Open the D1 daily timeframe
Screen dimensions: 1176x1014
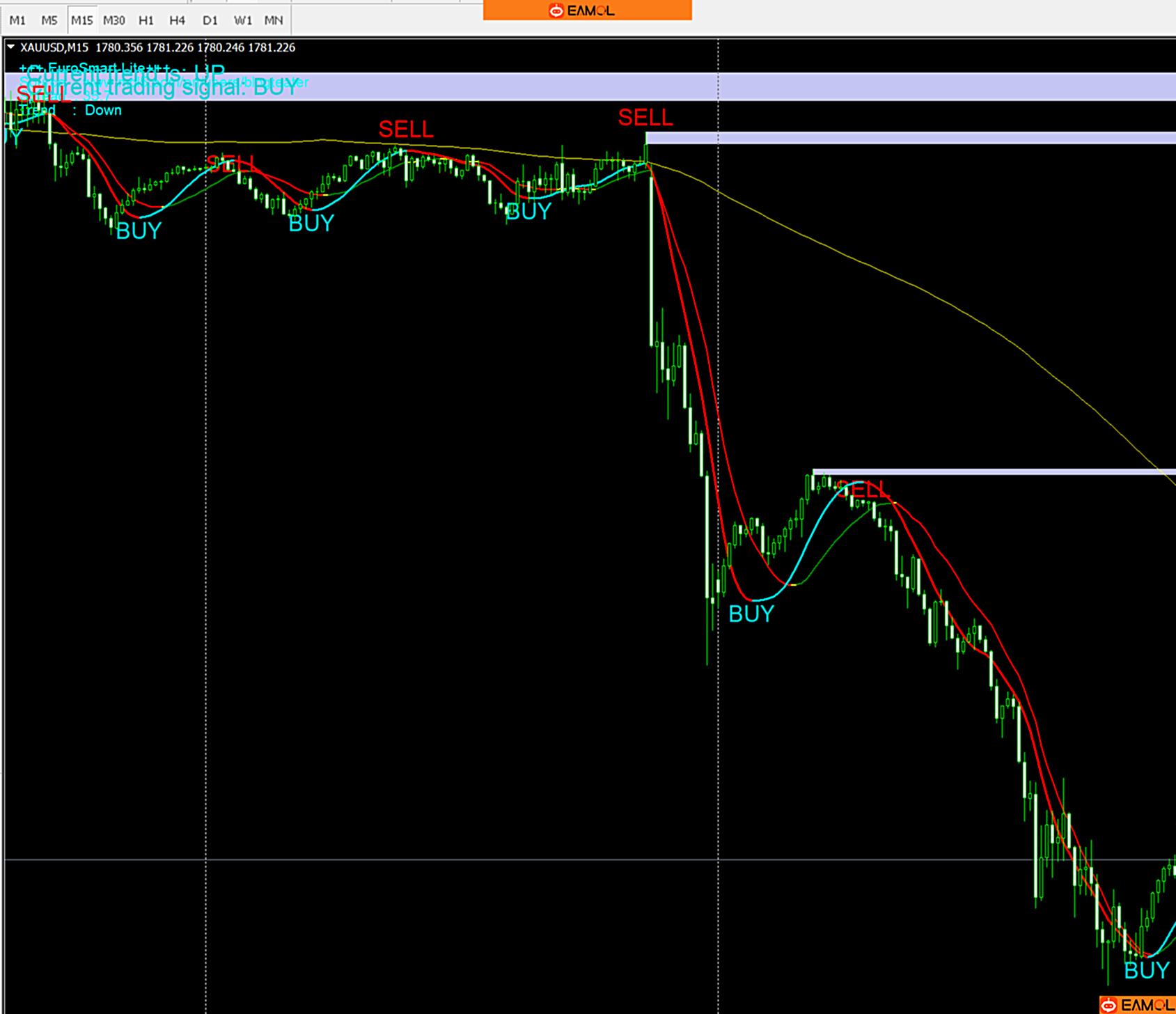click(210, 20)
